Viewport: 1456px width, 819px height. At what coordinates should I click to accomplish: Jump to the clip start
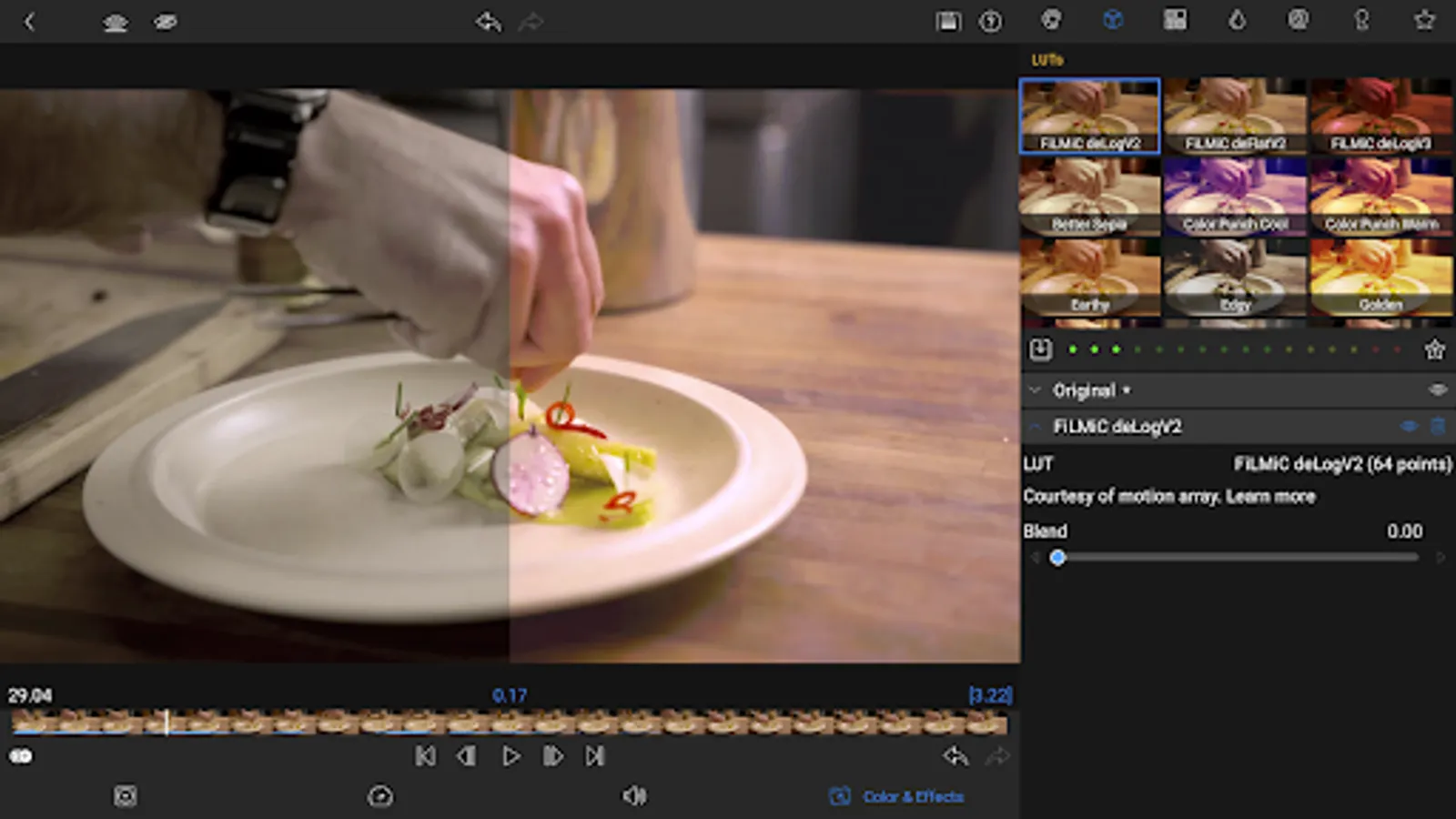(x=425, y=756)
